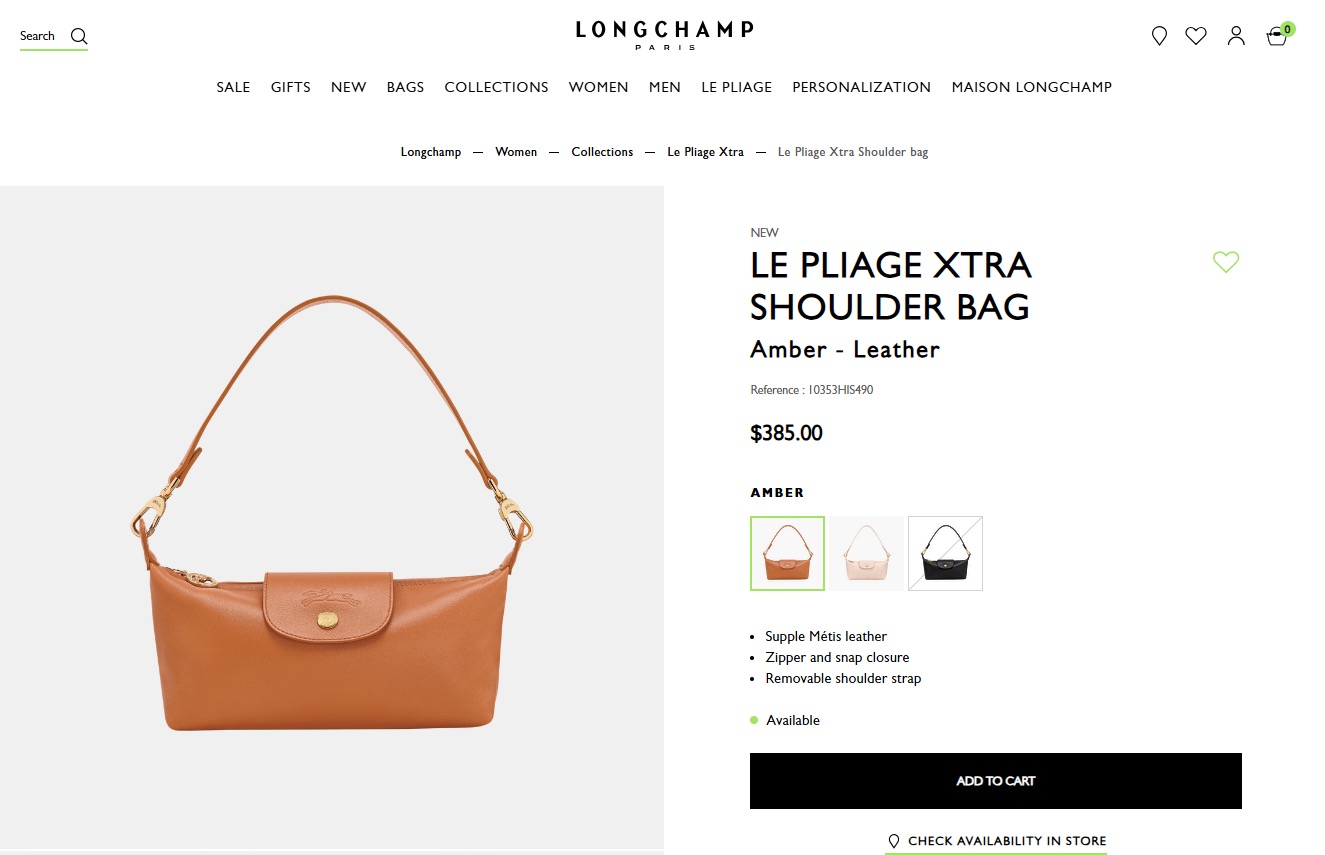
Task: Click the Search input field
Action: (54, 37)
